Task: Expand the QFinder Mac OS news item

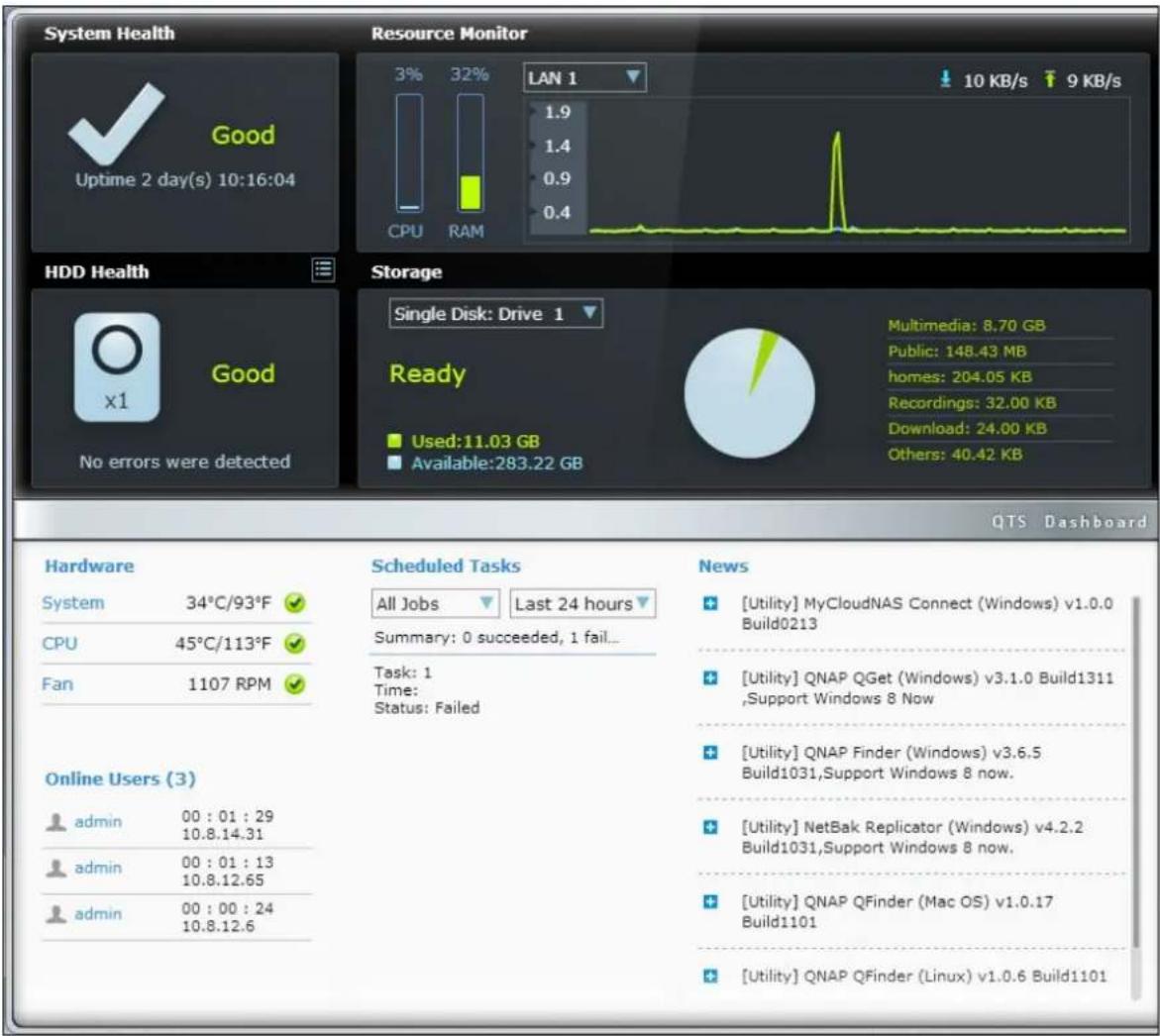Action: point(710,902)
